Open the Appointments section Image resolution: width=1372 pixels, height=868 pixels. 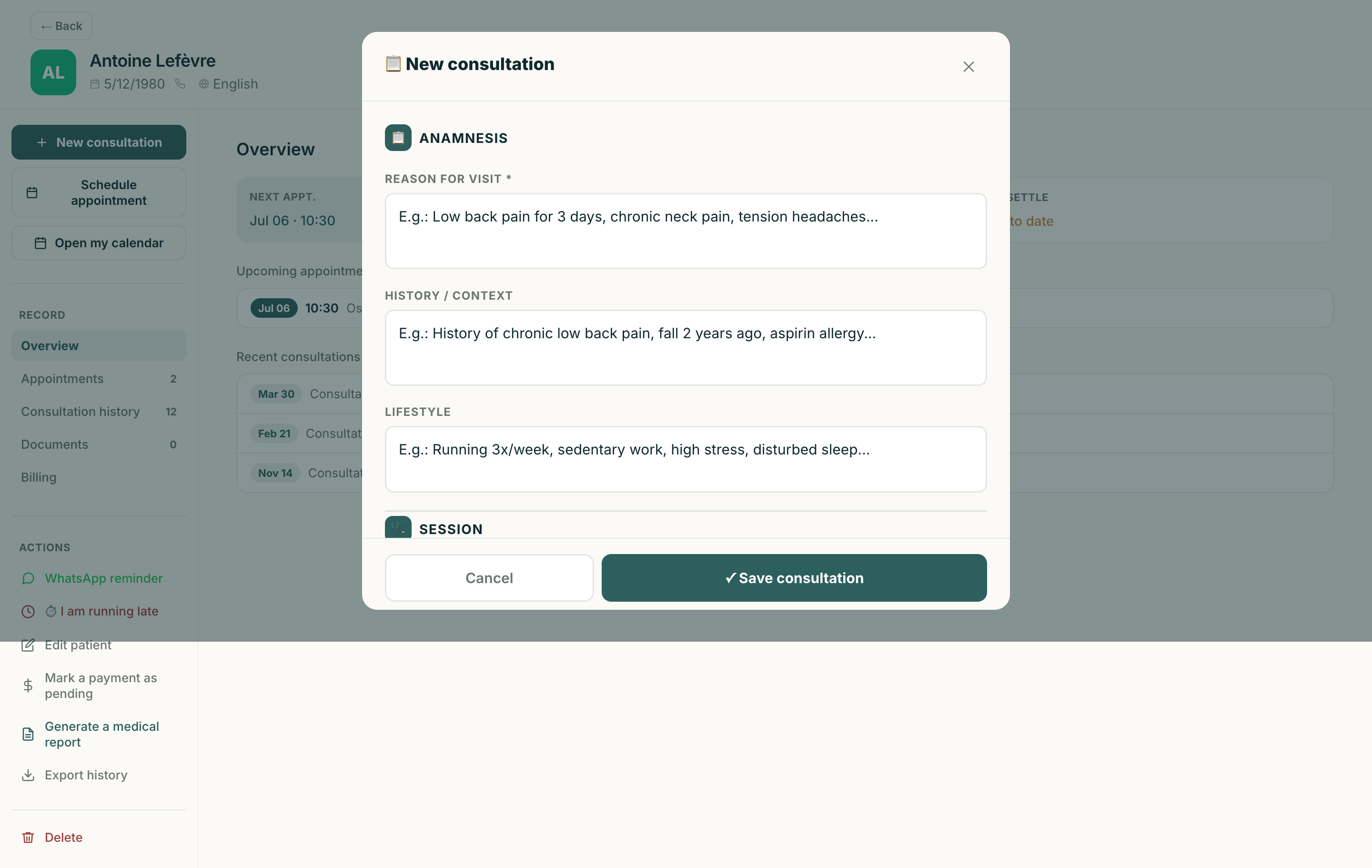[99, 378]
